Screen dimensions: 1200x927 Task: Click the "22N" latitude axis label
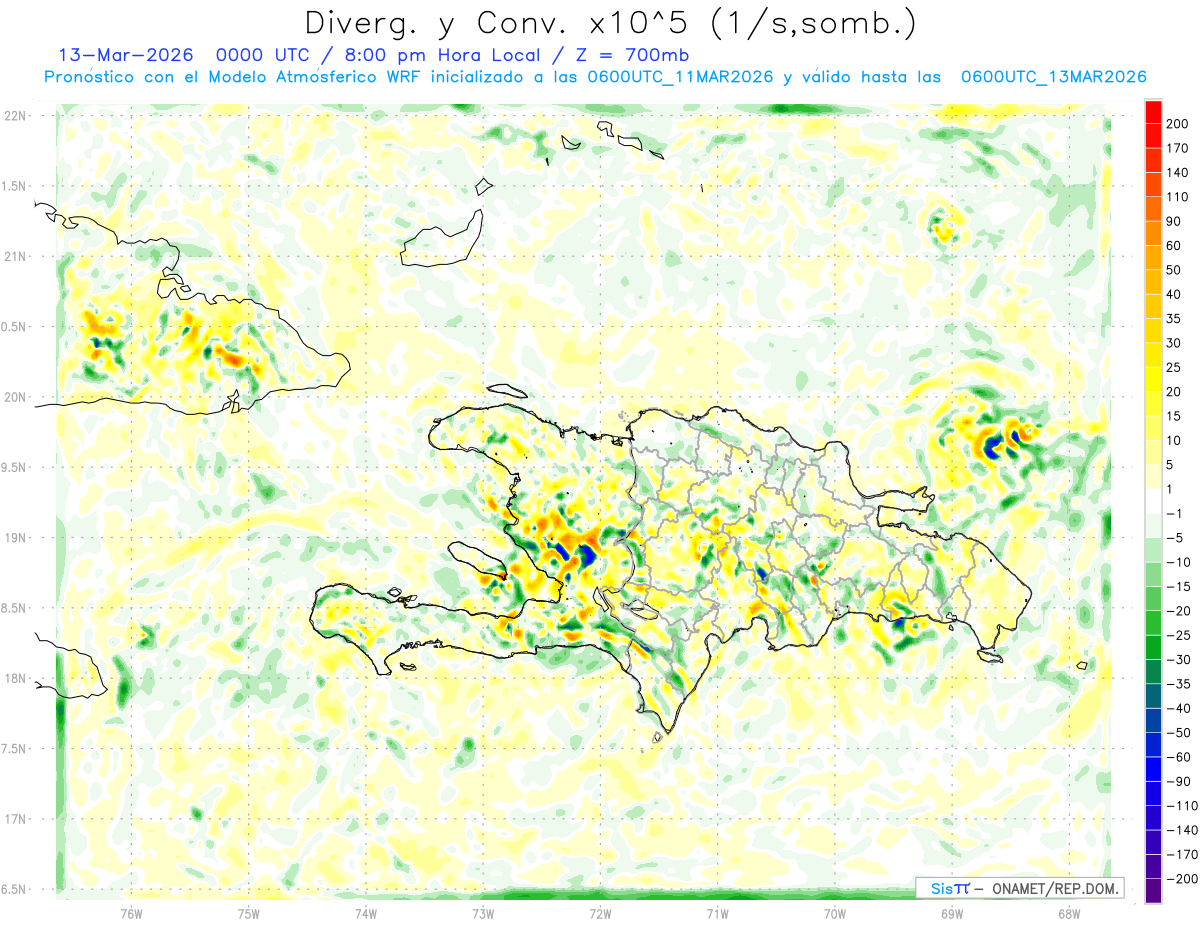14,116
